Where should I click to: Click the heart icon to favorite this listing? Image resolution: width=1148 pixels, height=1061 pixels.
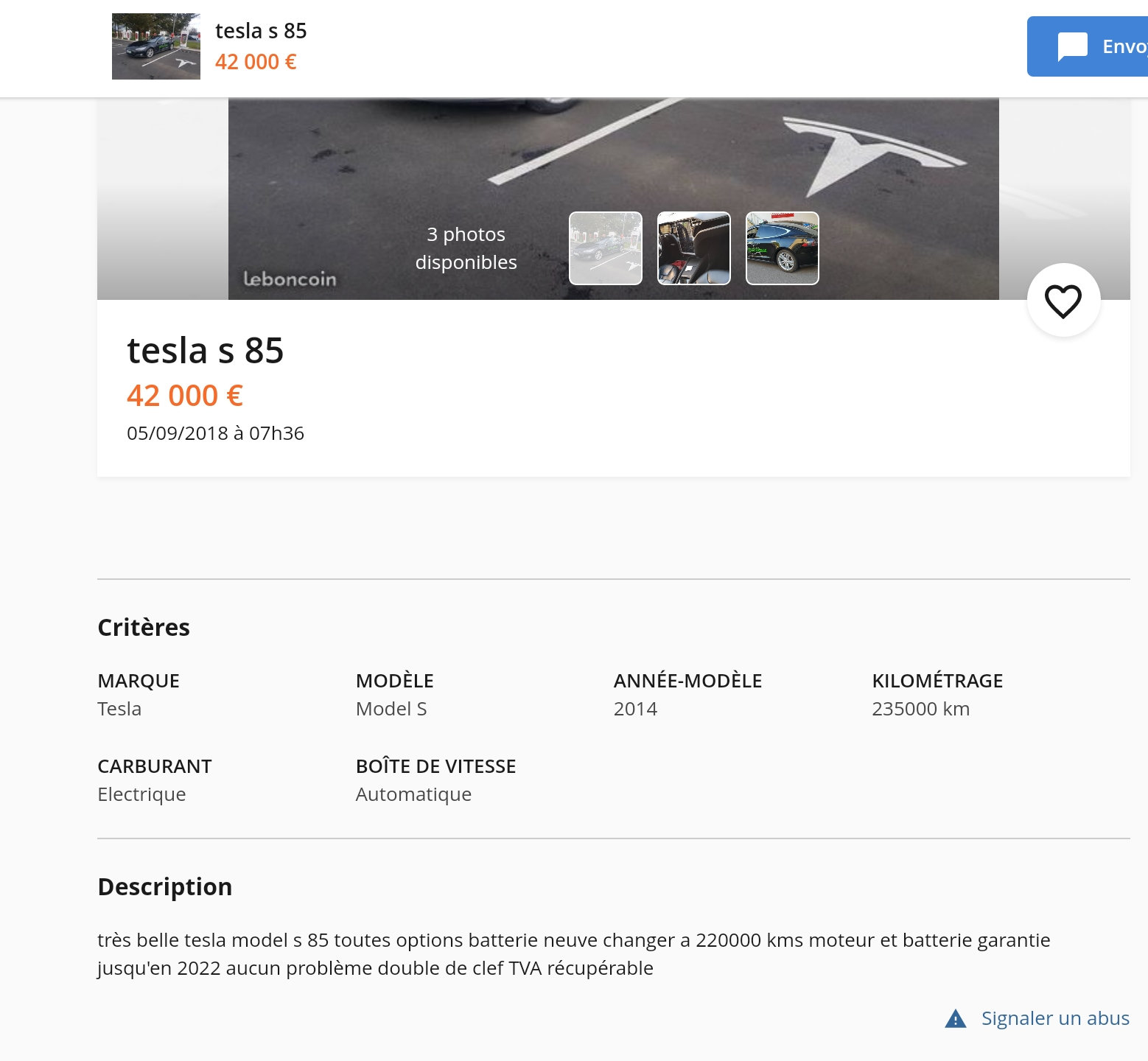[1063, 301]
